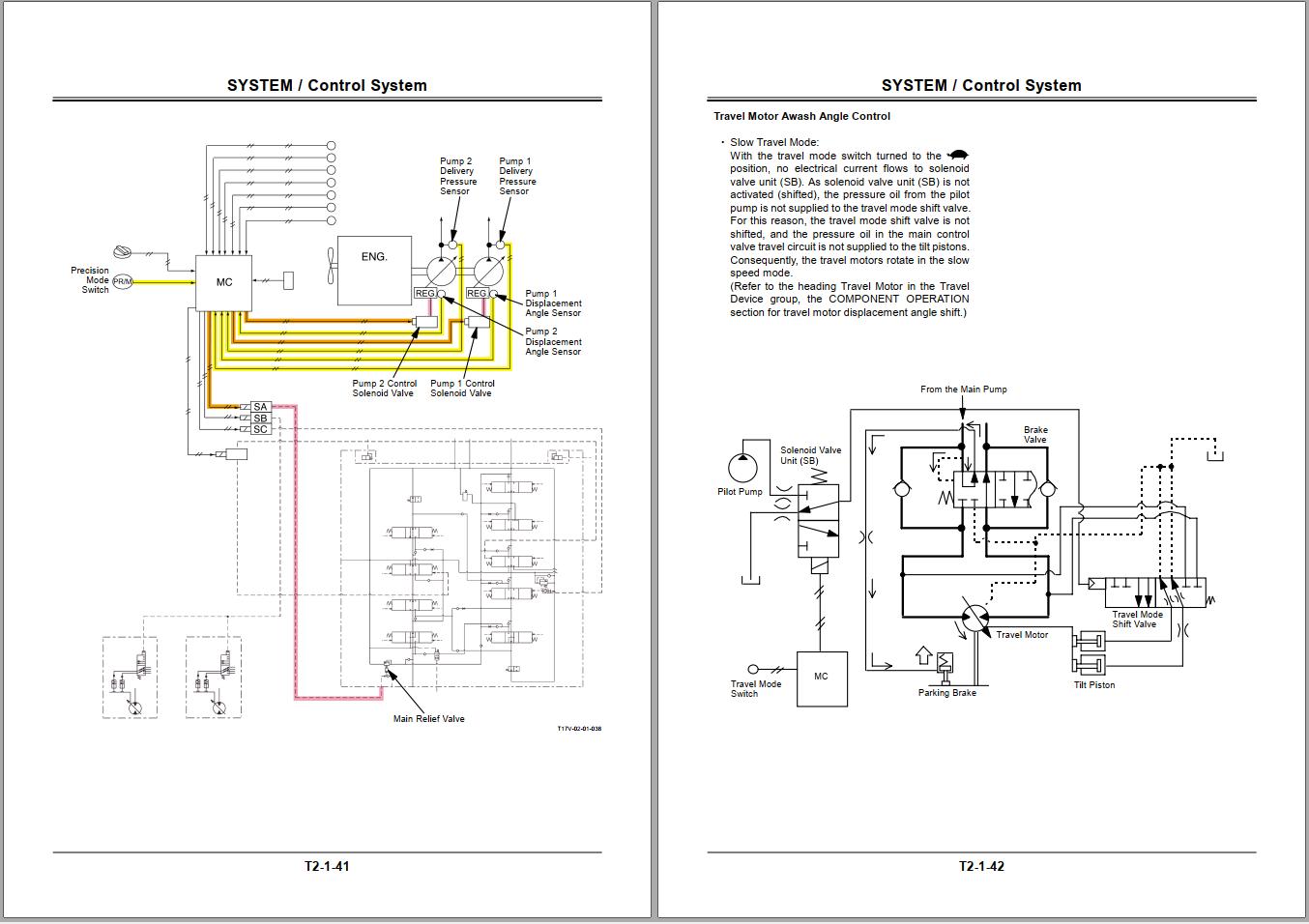
Task: Click the MC controller box on left page
Action: coord(224,282)
